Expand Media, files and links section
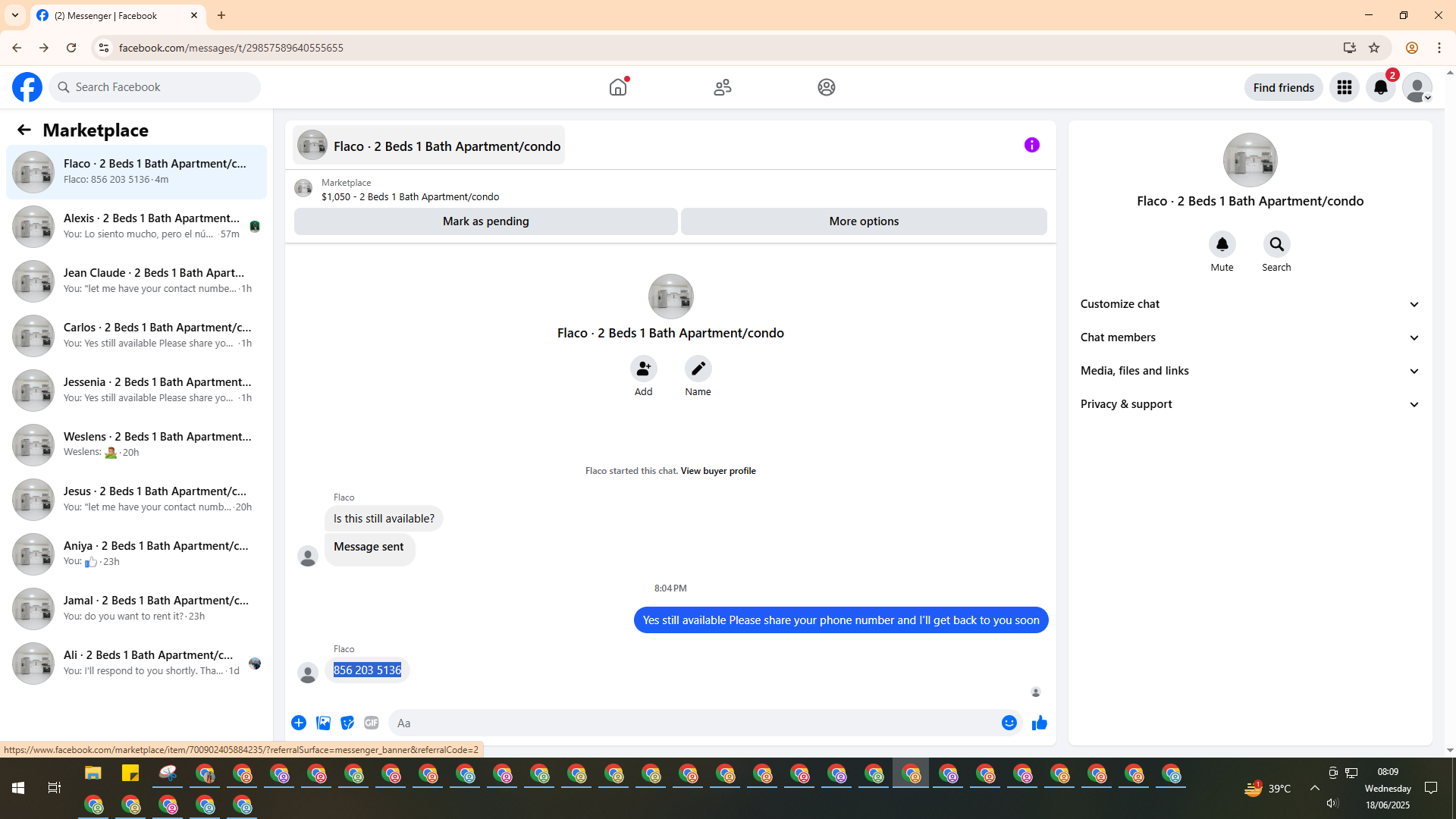 (1250, 371)
